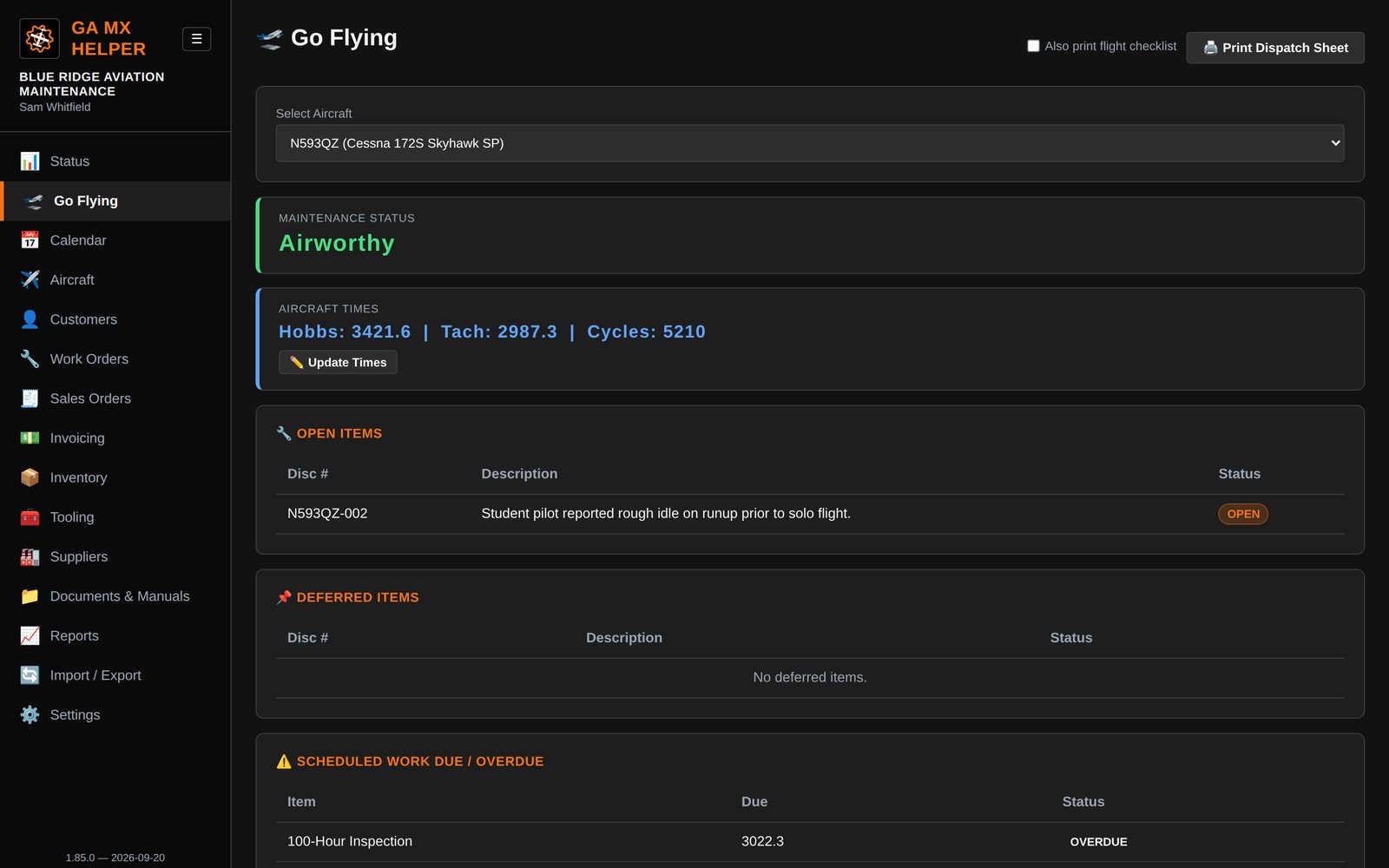The image size is (1389, 868).
Task: Click the Cycles 5210 reading
Action: tap(647, 332)
